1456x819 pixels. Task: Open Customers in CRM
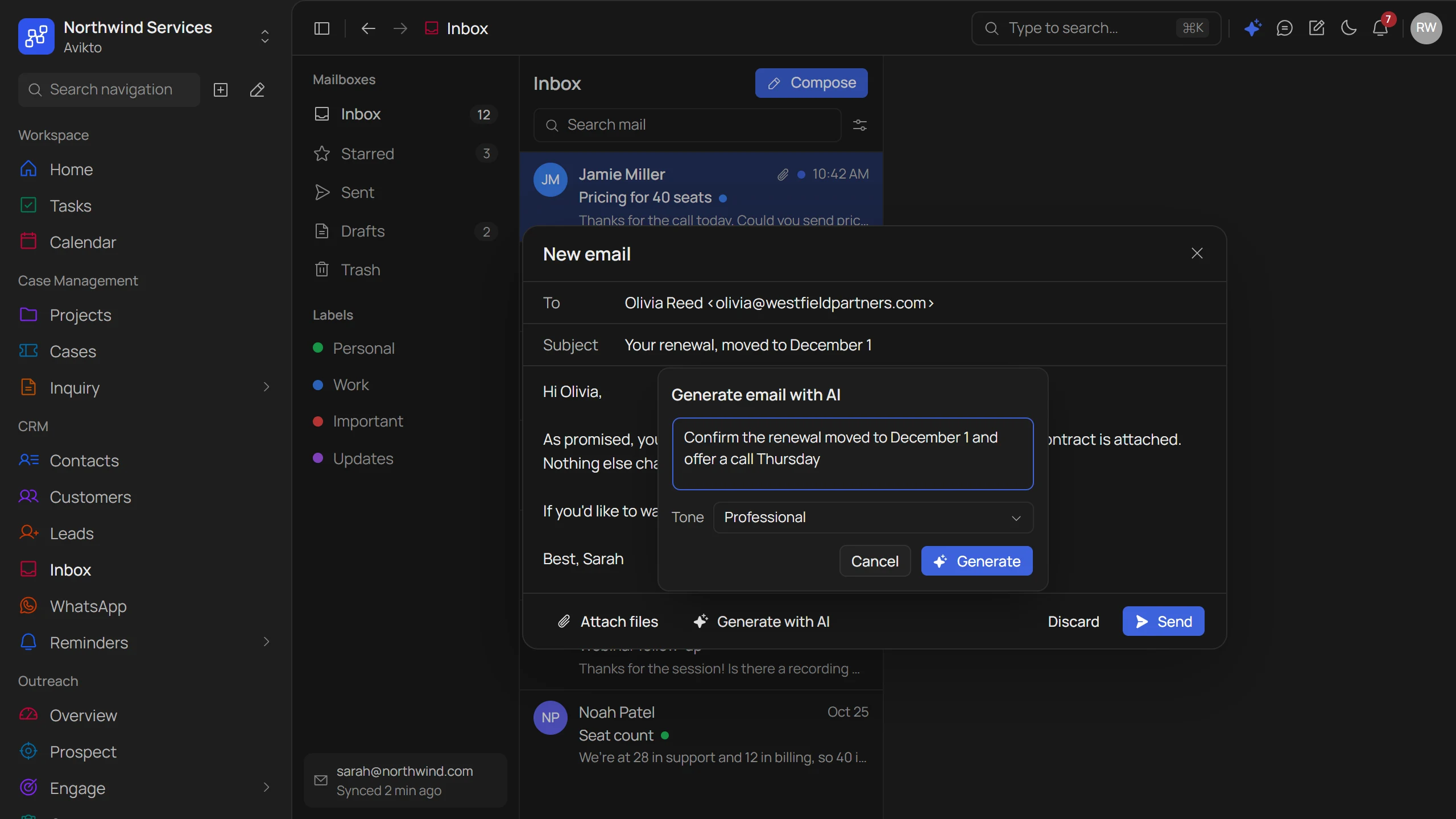[x=146, y=497]
